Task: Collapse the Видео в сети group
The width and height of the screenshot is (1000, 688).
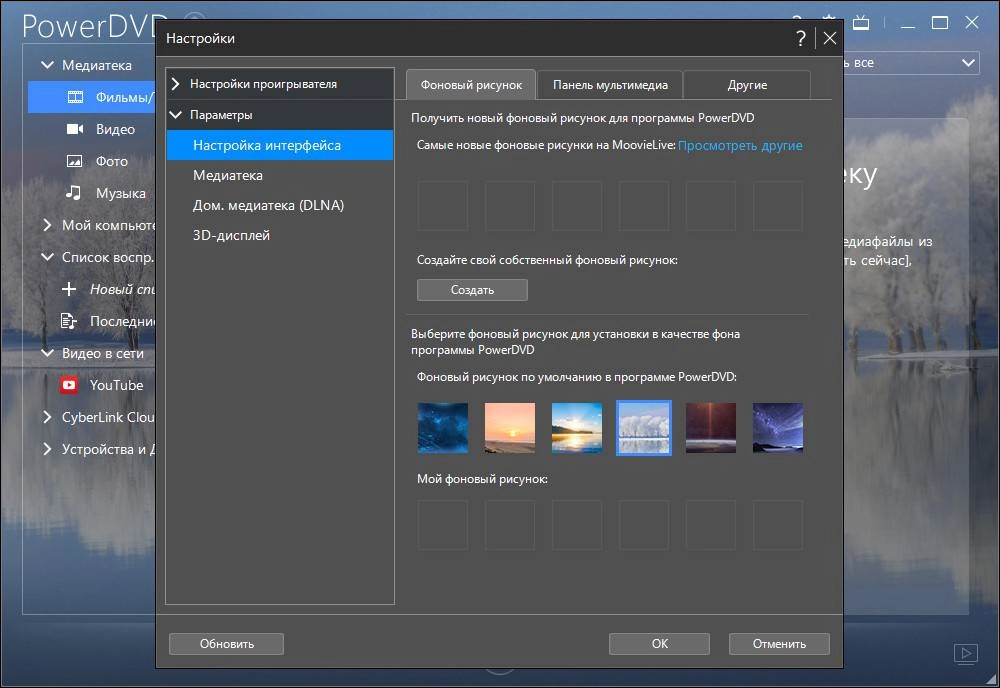Action: (47, 353)
